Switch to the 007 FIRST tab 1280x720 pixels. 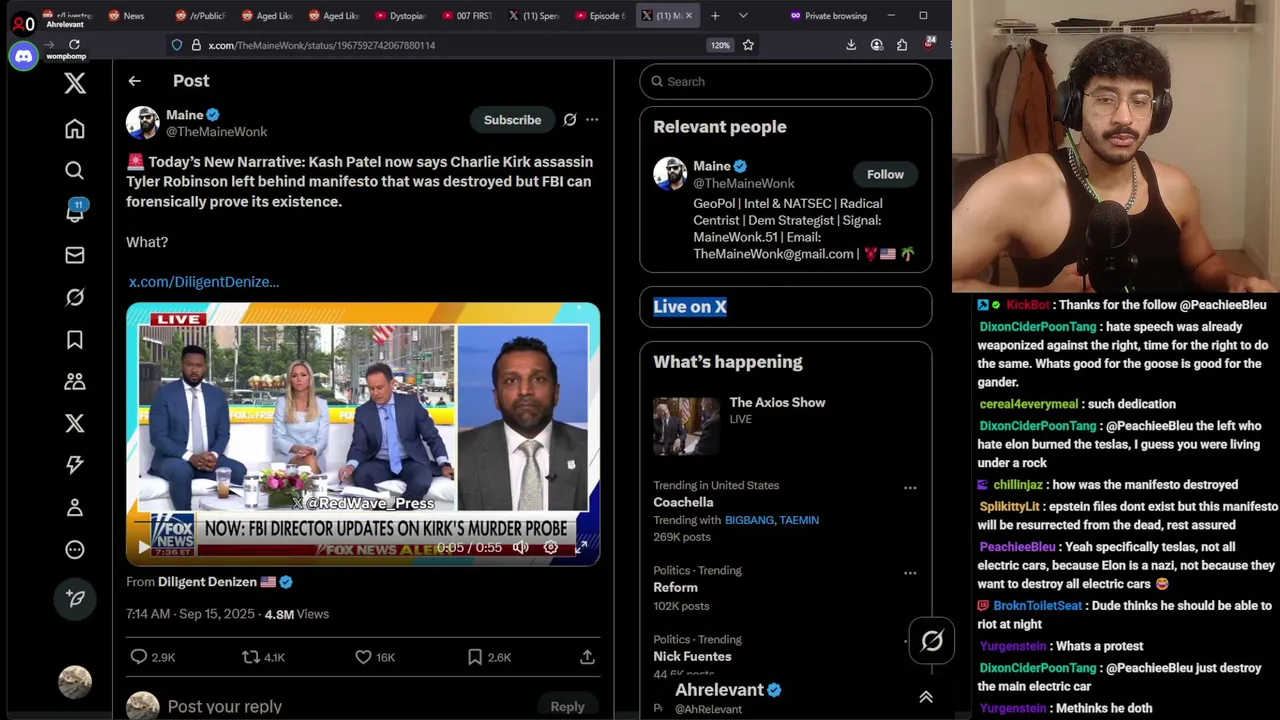(x=467, y=15)
